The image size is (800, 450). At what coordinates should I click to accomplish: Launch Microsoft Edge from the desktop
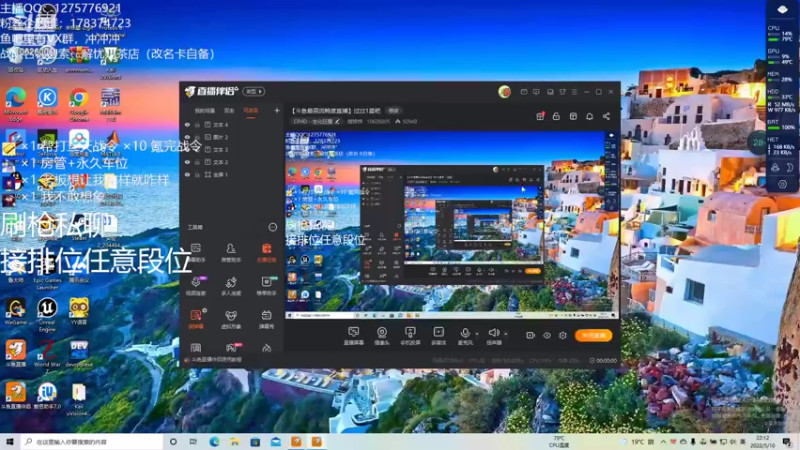point(16,104)
